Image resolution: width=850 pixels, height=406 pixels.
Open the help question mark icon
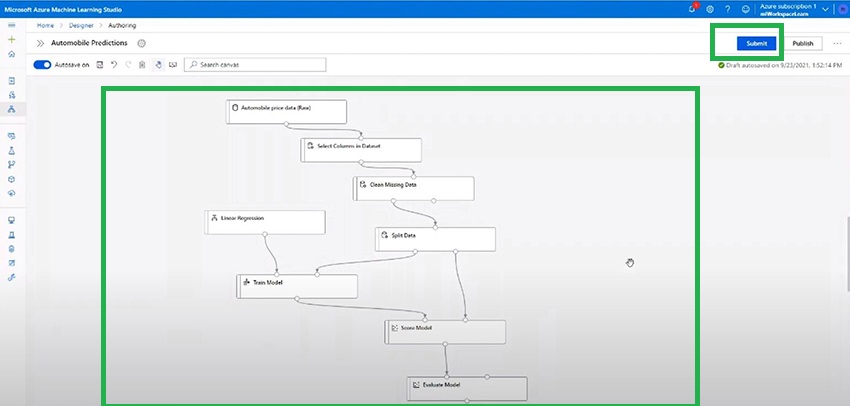coord(727,9)
